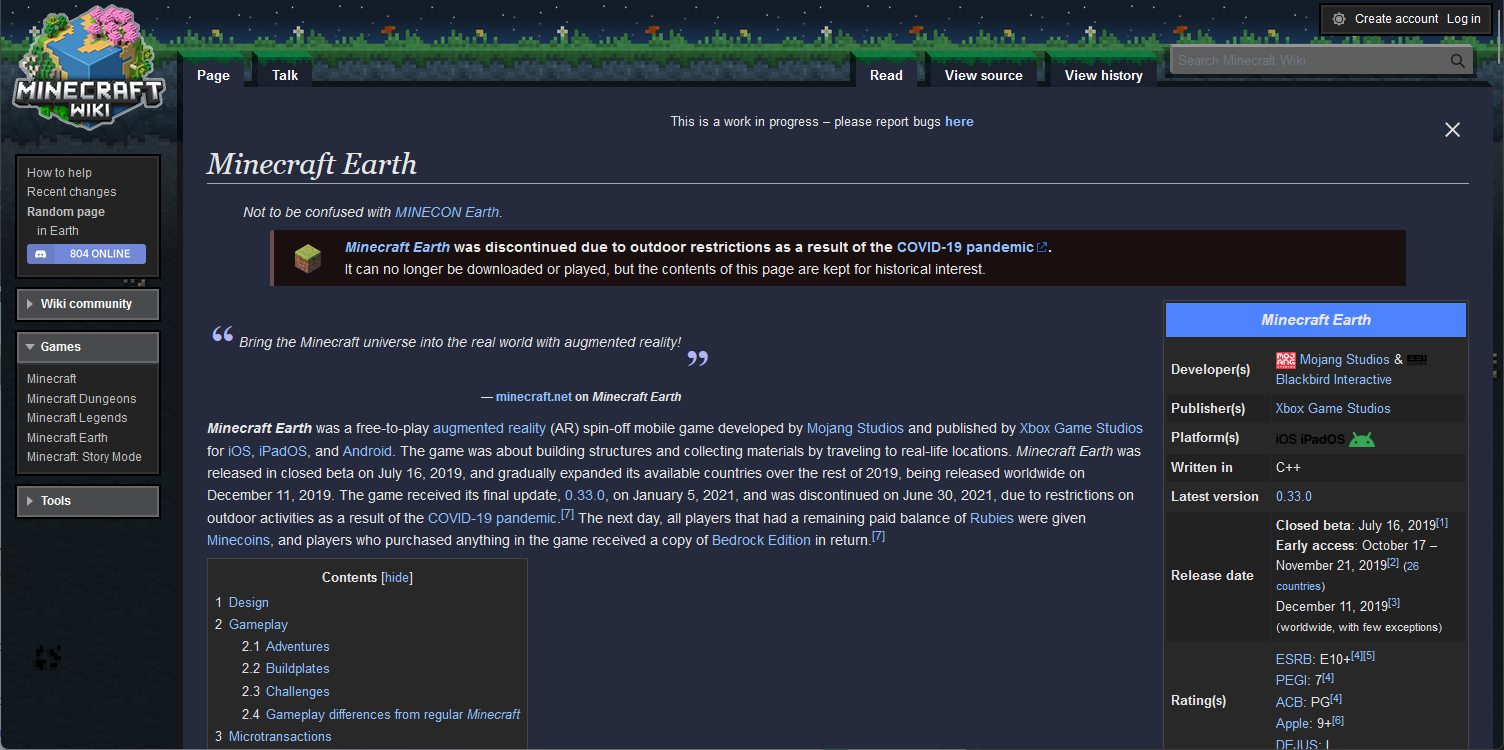Choose random page 'in Earth'

[58, 231]
